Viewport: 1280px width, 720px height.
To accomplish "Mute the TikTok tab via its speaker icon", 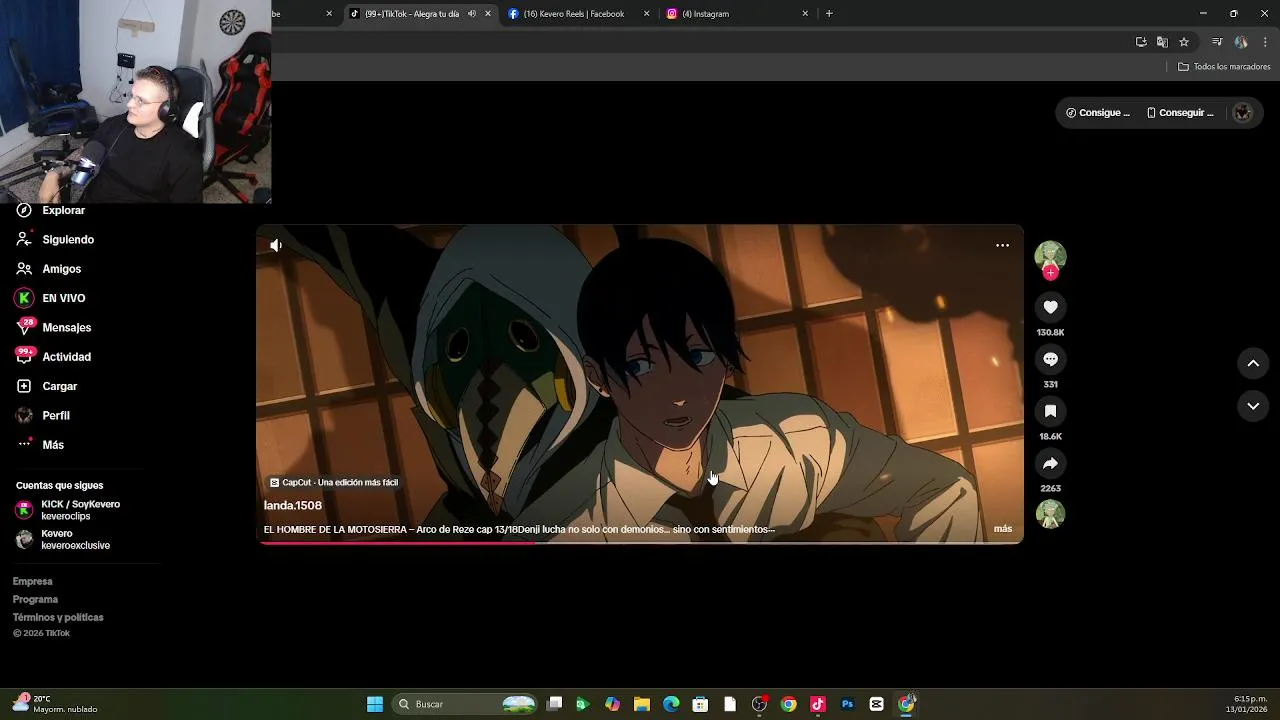I will pos(472,14).
